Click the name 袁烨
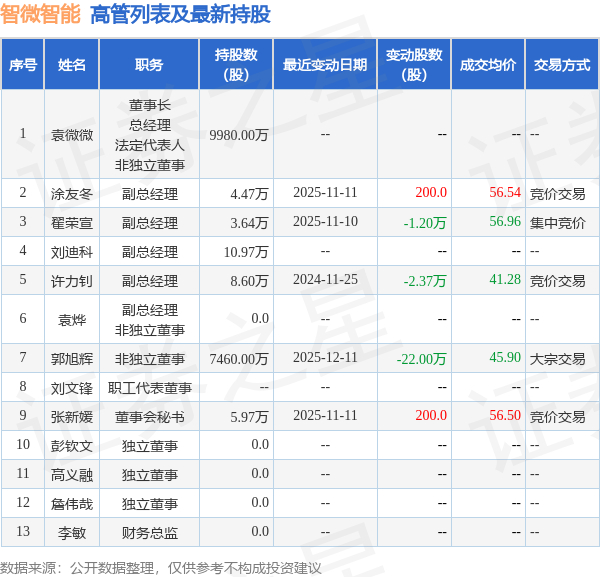Viewport: 600px width, 577px height. click(x=72, y=319)
